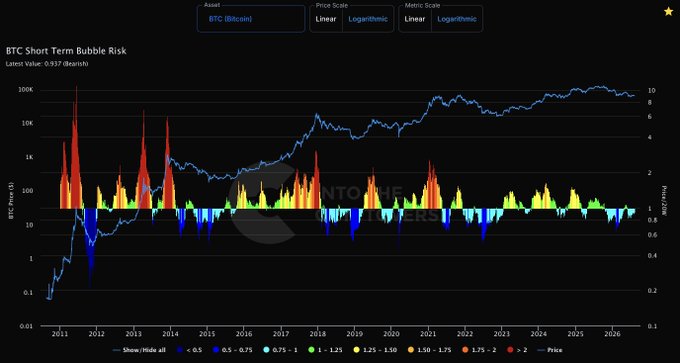Open the BTC (Bitcoin) asset selector
Viewport: 680px width, 363px height.
(251, 19)
